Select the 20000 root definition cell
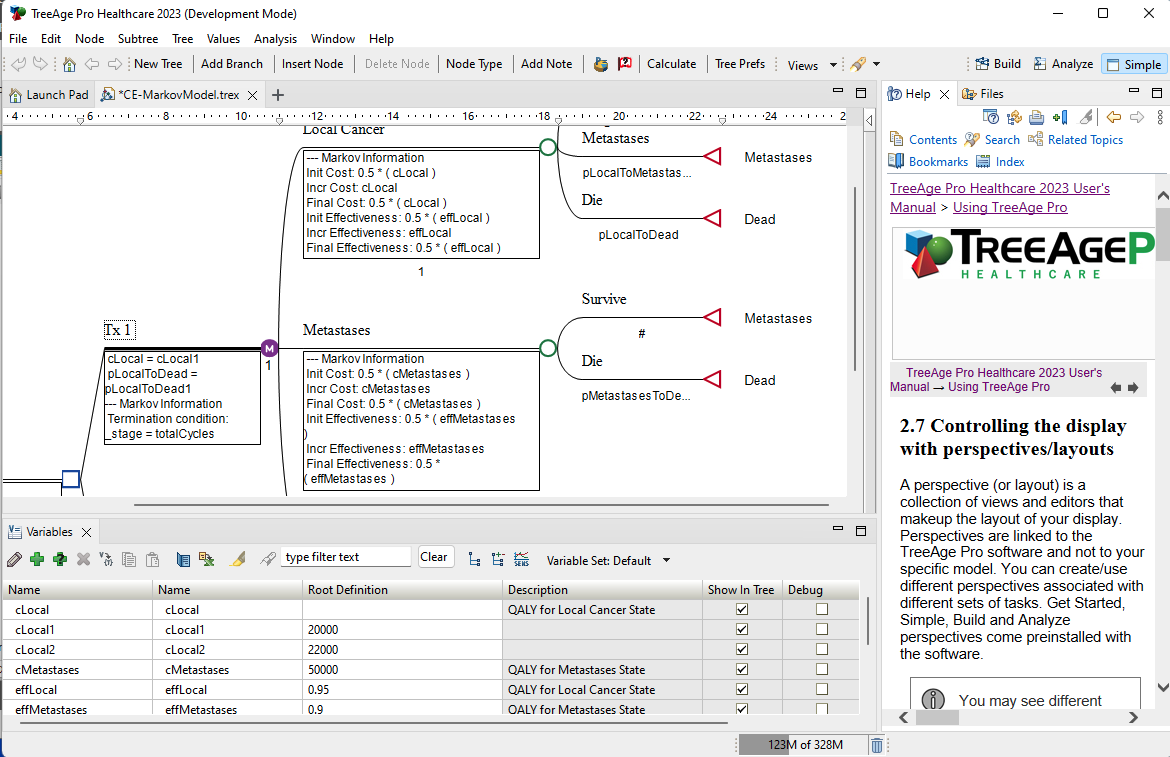This screenshot has height=757, width=1170. (x=402, y=629)
